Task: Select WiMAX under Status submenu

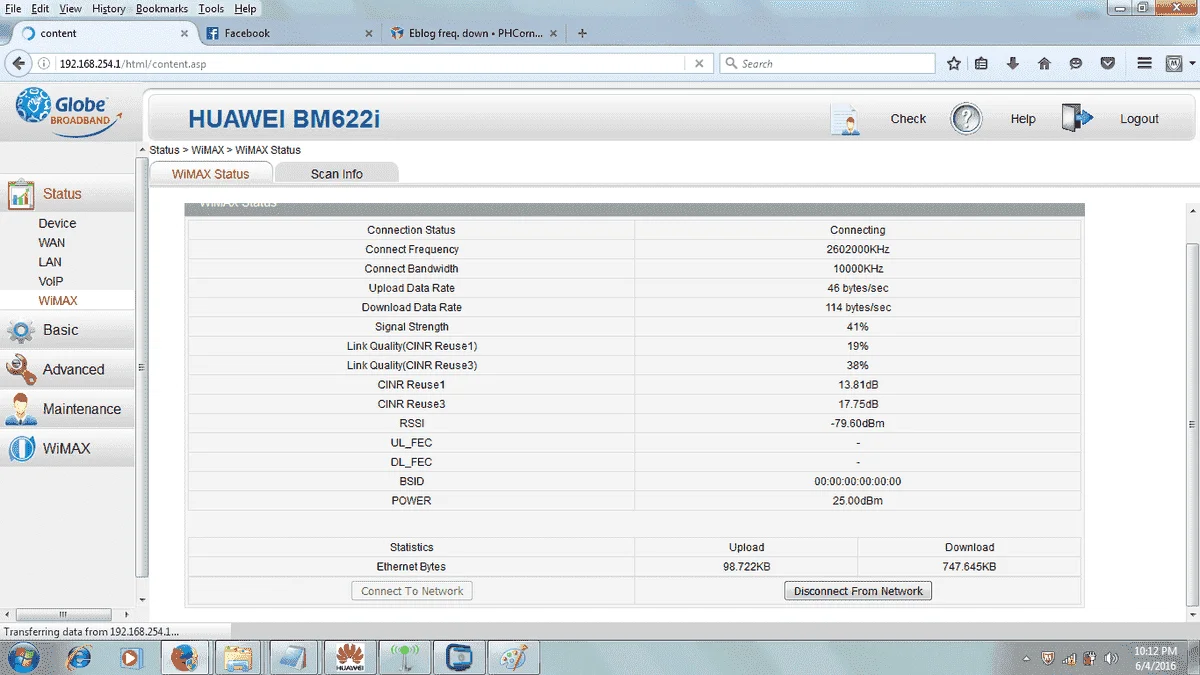Action: (x=58, y=300)
